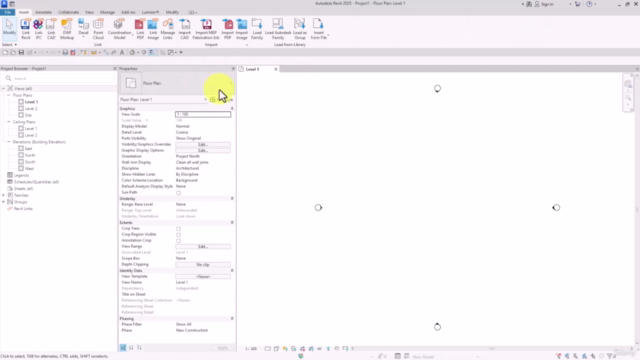
Task: Click the View Scale input field
Action: point(203,114)
